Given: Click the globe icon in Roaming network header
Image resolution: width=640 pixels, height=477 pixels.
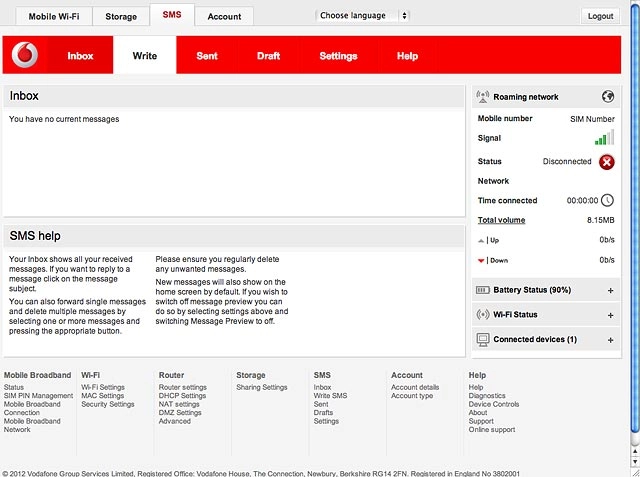Looking at the screenshot, I should pos(608,97).
